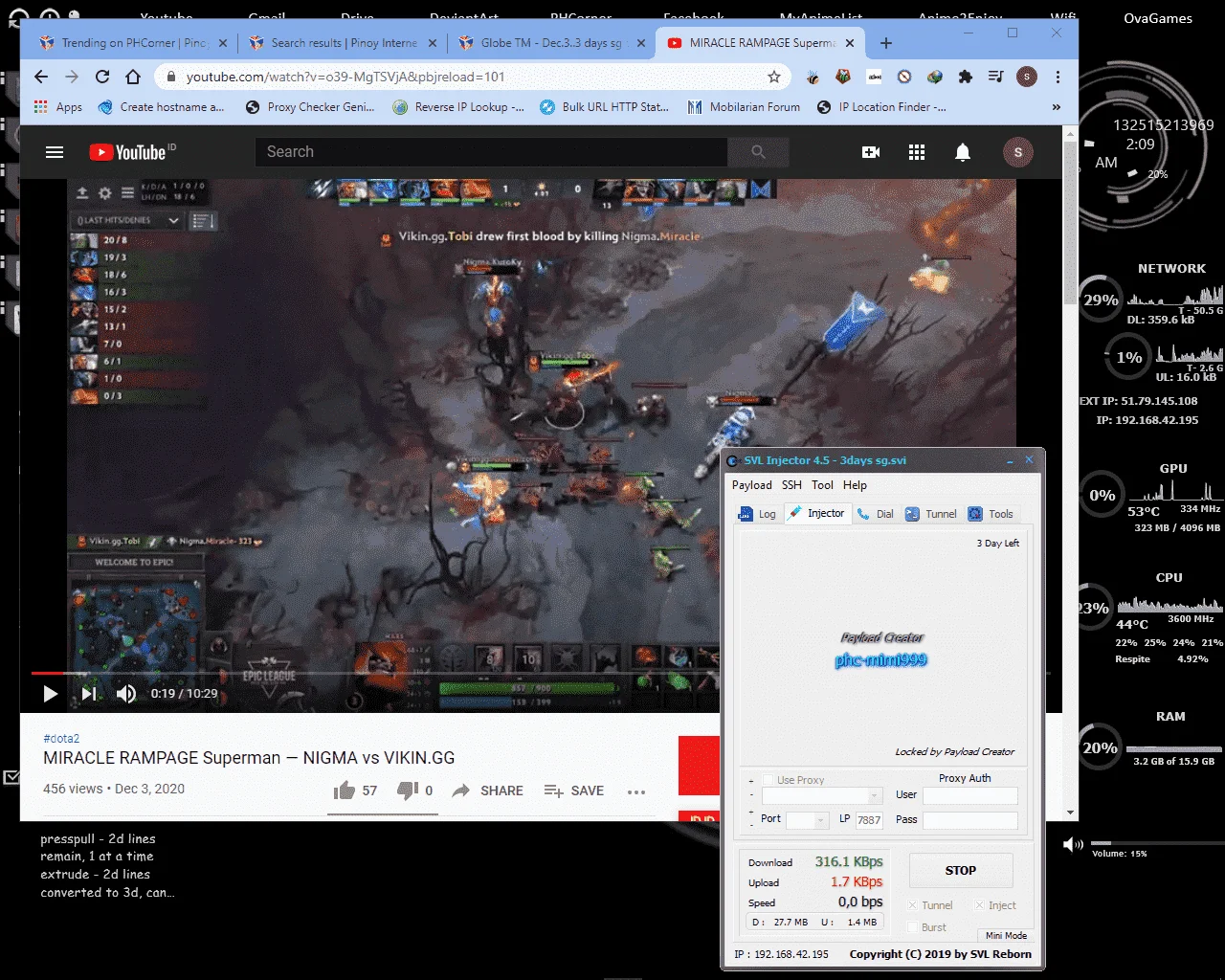Click SAVE to add to playlist
Viewport: 1225px width, 980px height.
(x=574, y=791)
